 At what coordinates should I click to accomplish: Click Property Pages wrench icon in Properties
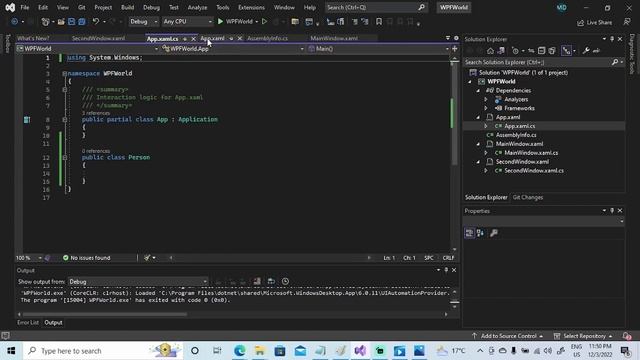tap(494, 233)
